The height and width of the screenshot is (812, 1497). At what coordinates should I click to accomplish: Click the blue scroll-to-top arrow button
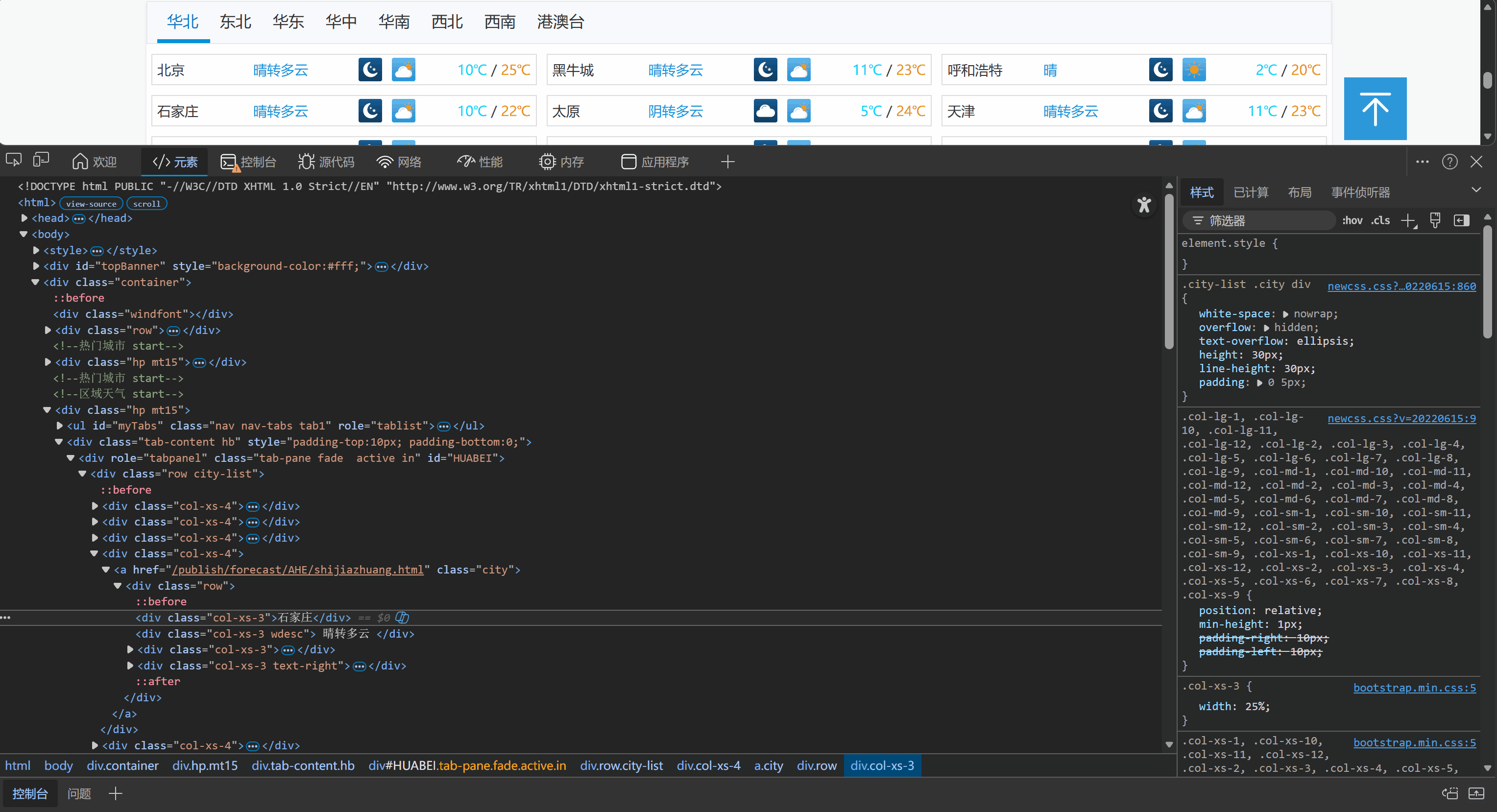(1375, 109)
